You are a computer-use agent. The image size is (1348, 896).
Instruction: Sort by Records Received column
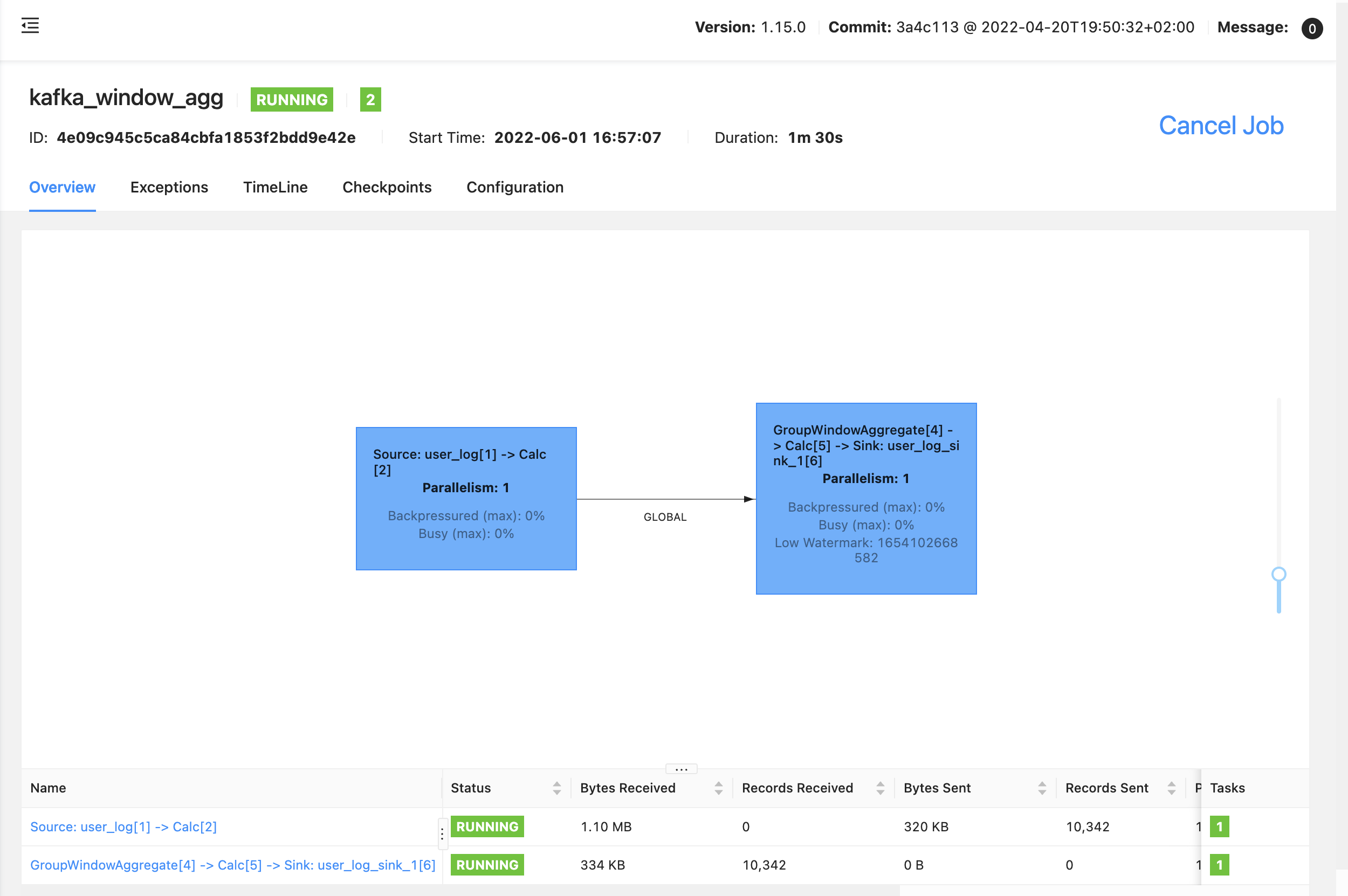(880, 788)
